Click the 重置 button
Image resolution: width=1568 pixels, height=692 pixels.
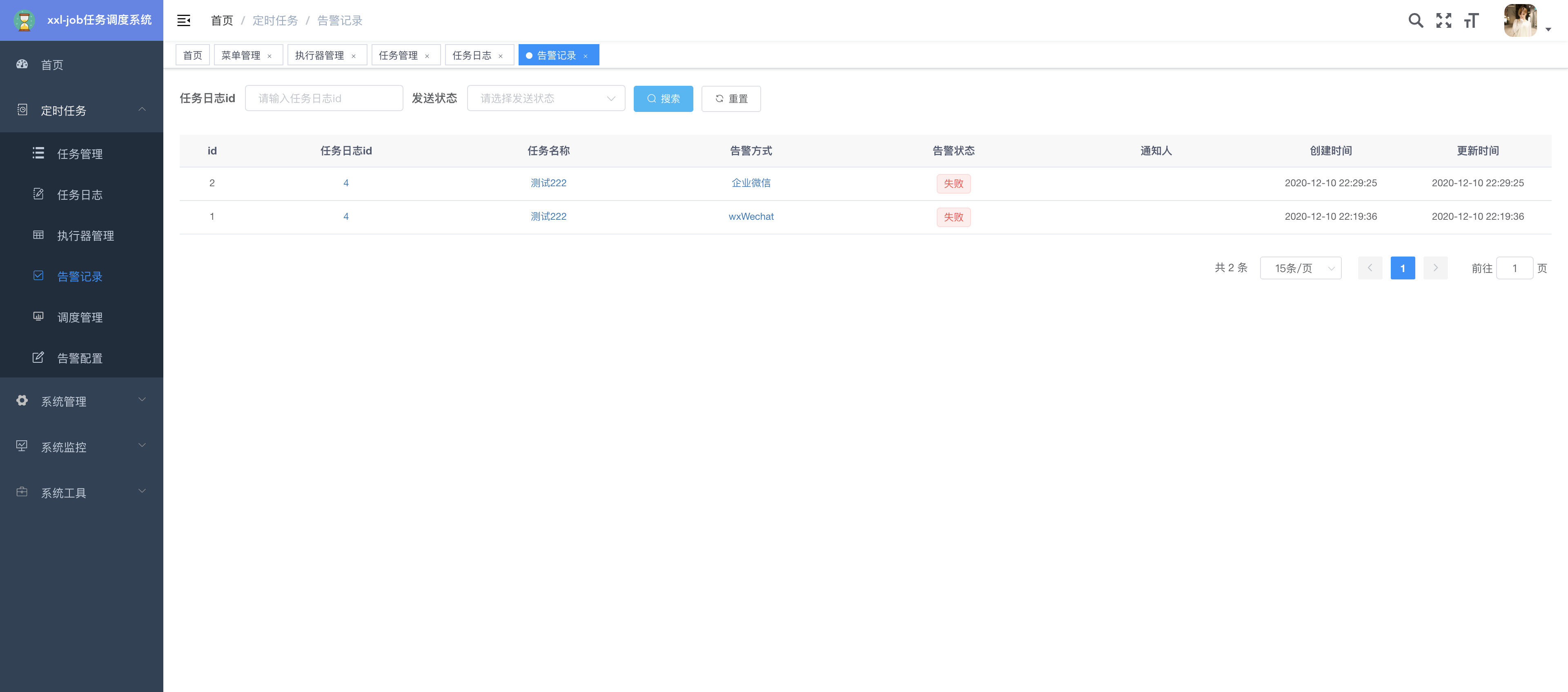pos(731,99)
